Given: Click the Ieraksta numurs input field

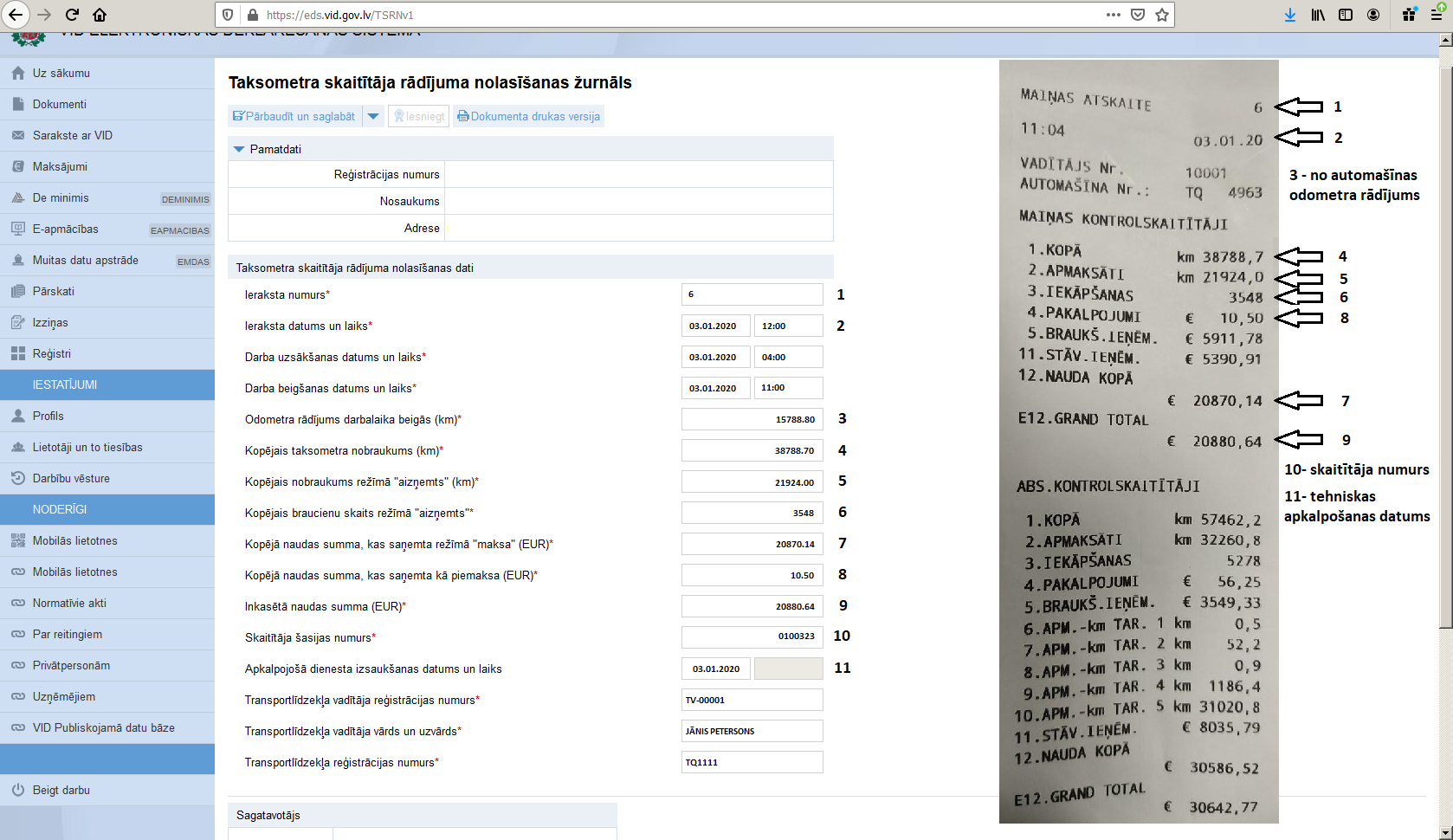Looking at the screenshot, I should point(752,294).
